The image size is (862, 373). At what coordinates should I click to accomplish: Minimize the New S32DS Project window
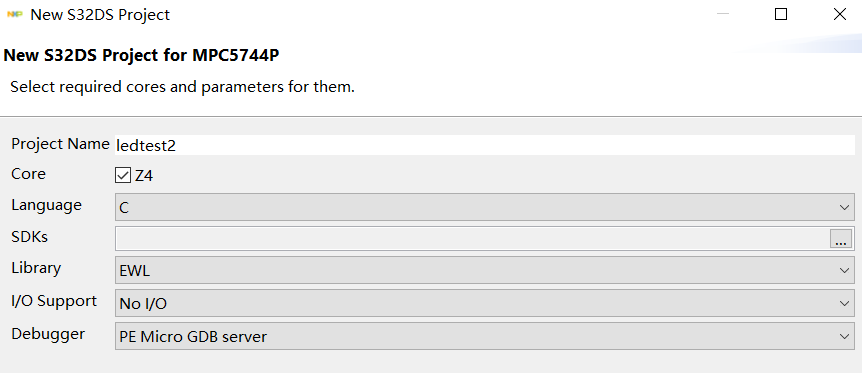[723, 14]
